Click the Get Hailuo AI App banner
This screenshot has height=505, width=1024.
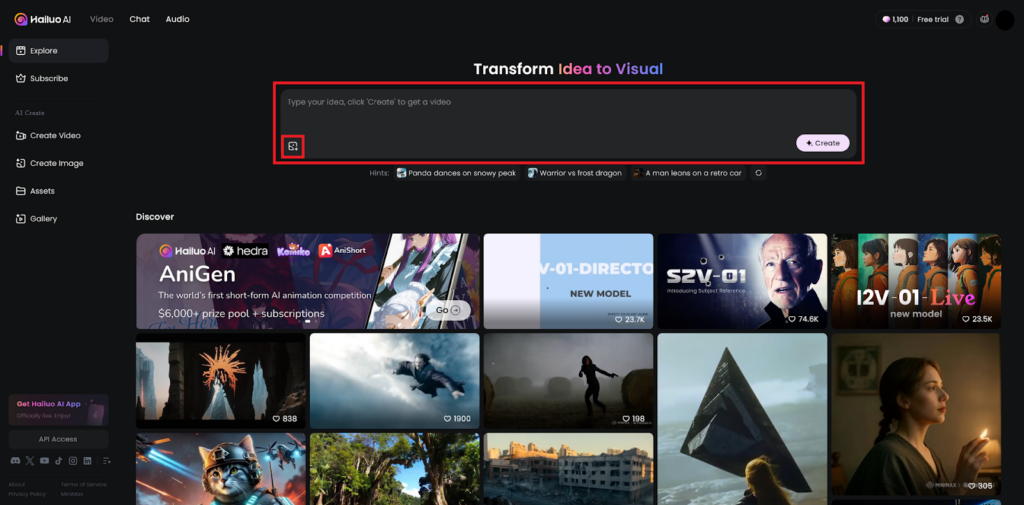click(x=59, y=410)
